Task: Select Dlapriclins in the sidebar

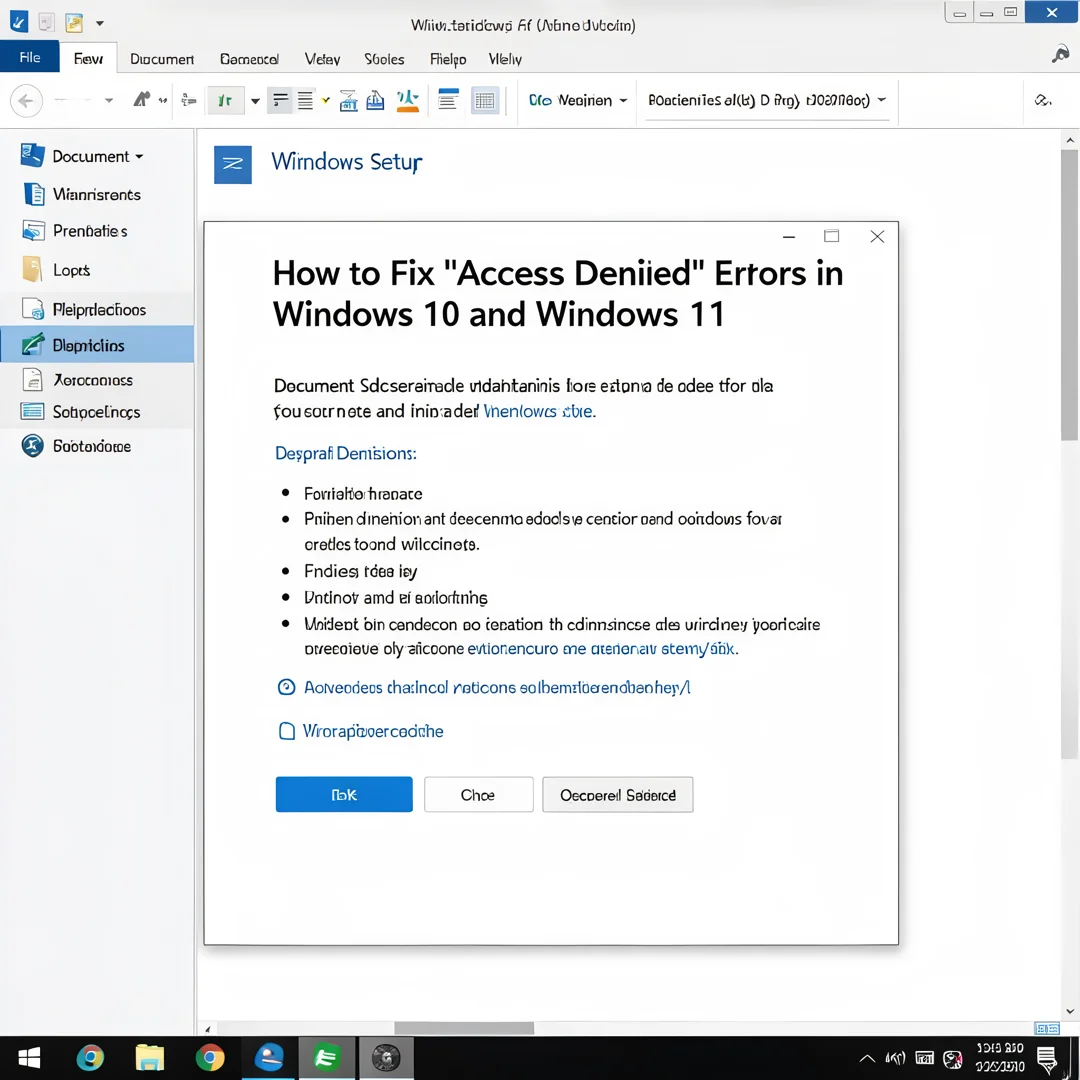Action: pyautogui.click(x=97, y=344)
